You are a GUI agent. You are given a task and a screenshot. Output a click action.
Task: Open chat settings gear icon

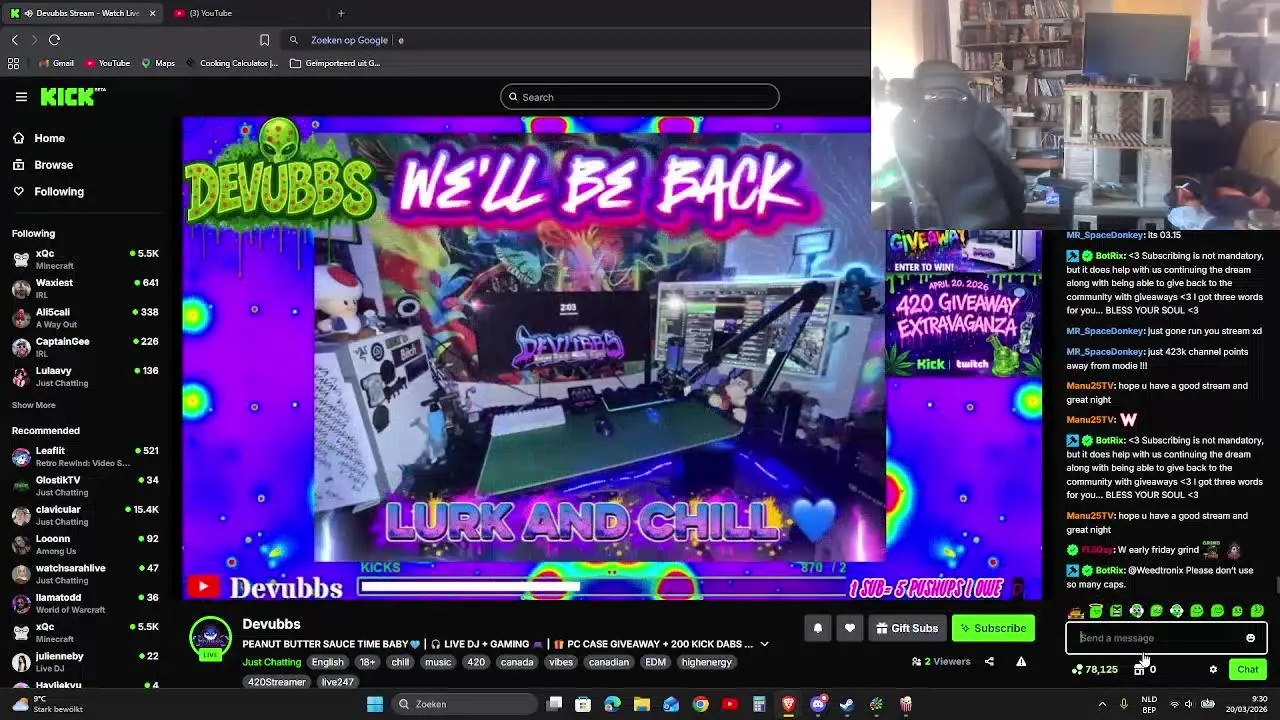tap(1213, 669)
